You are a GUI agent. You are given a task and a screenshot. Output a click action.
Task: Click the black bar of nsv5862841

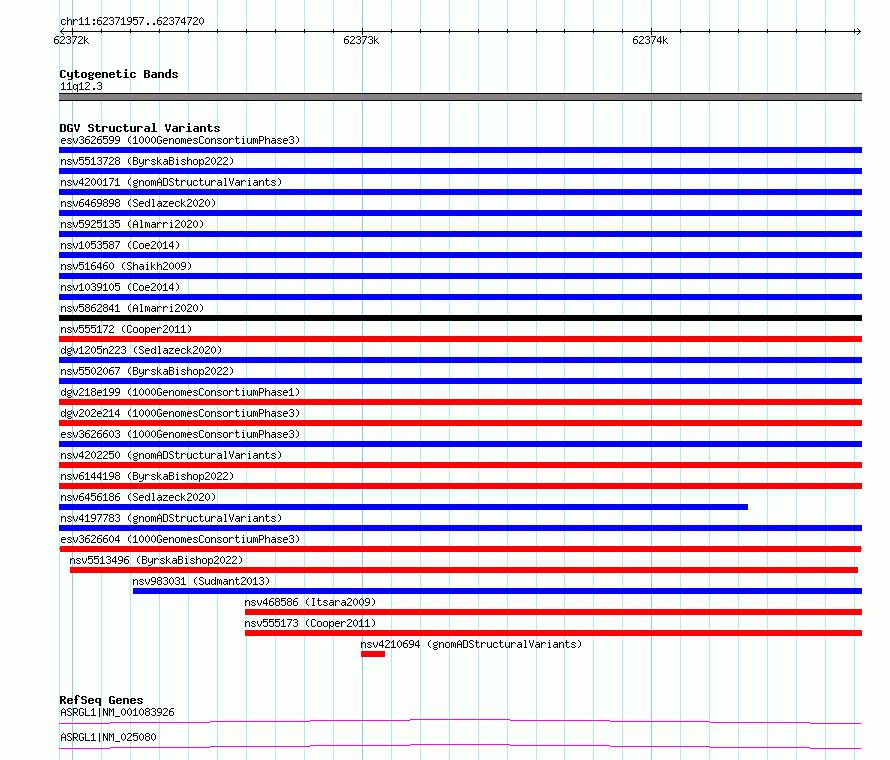460,318
